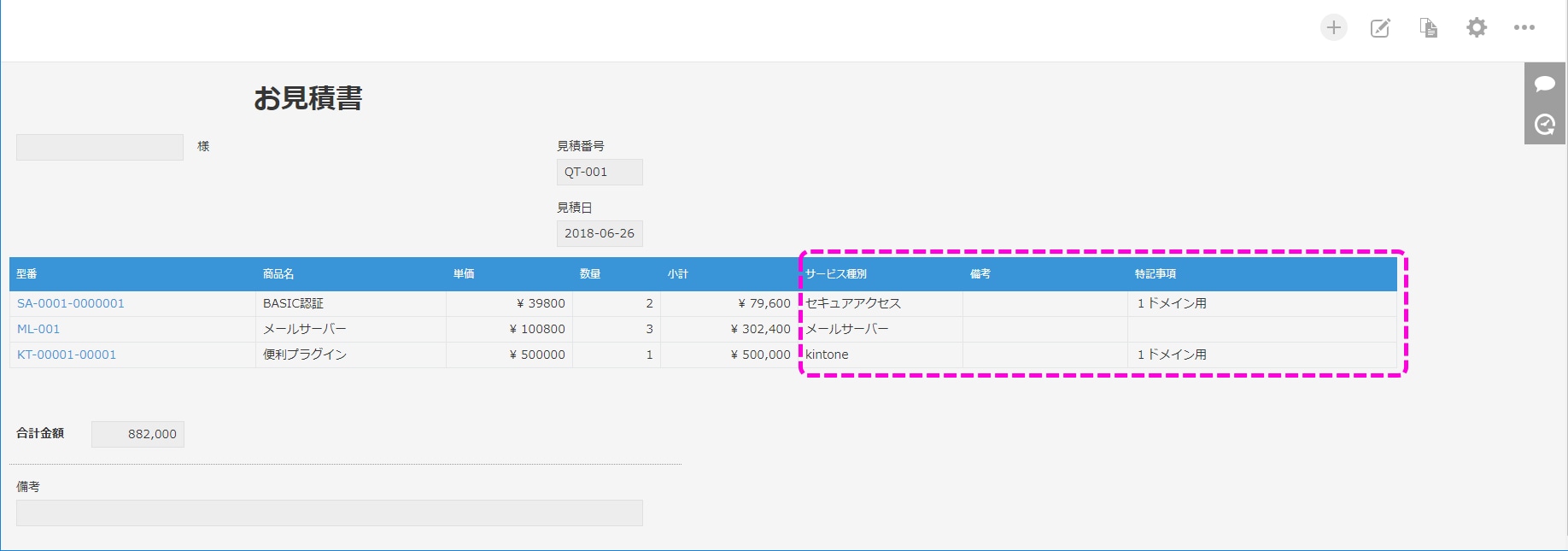Open the ML-001 model number link
The width and height of the screenshot is (1568, 551).
tap(38, 329)
